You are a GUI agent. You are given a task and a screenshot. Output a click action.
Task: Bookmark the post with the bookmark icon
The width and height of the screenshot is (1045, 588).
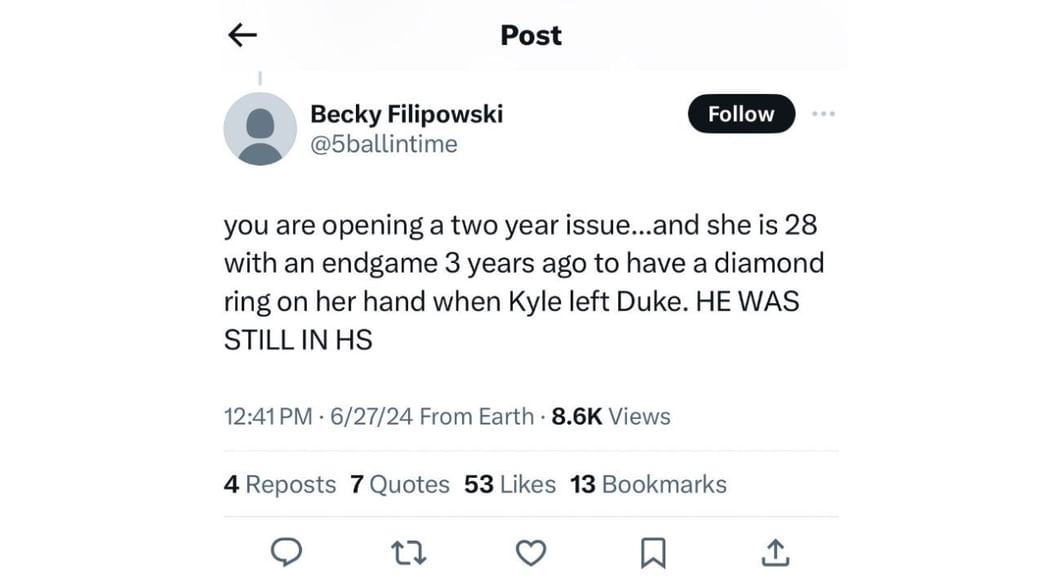tap(652, 552)
